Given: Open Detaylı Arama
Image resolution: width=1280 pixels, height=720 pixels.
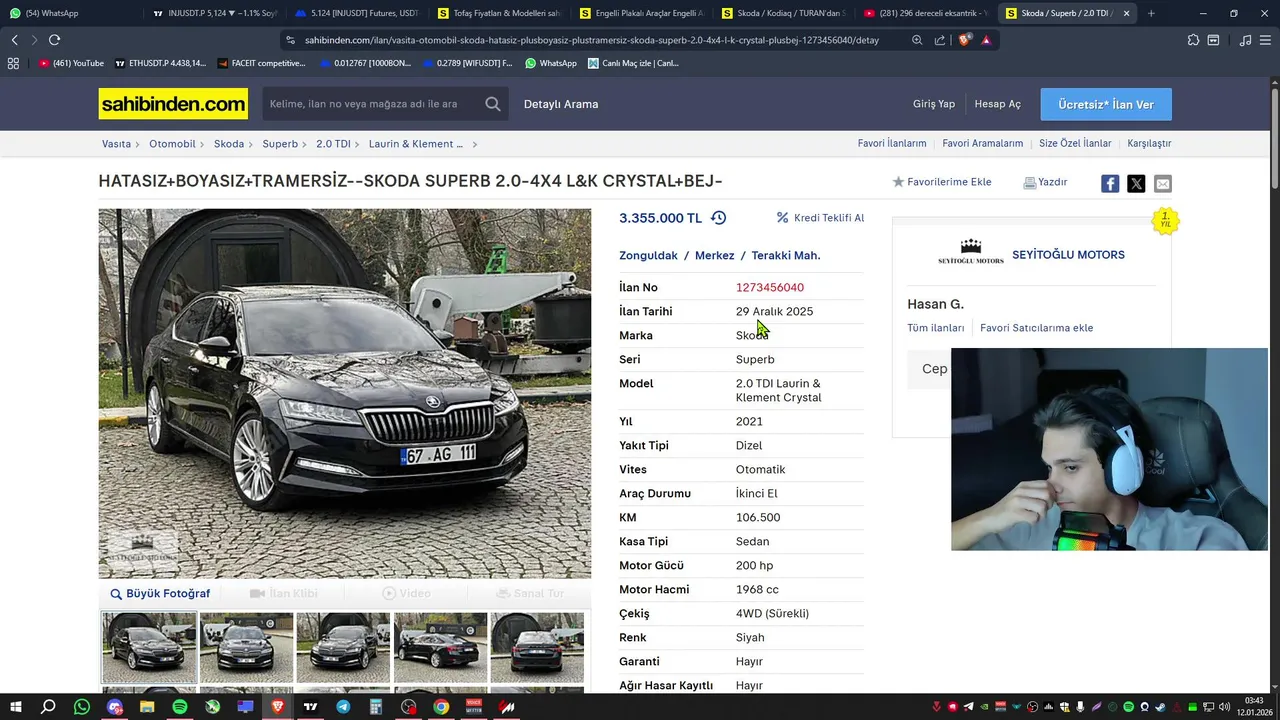Looking at the screenshot, I should pyautogui.click(x=561, y=104).
